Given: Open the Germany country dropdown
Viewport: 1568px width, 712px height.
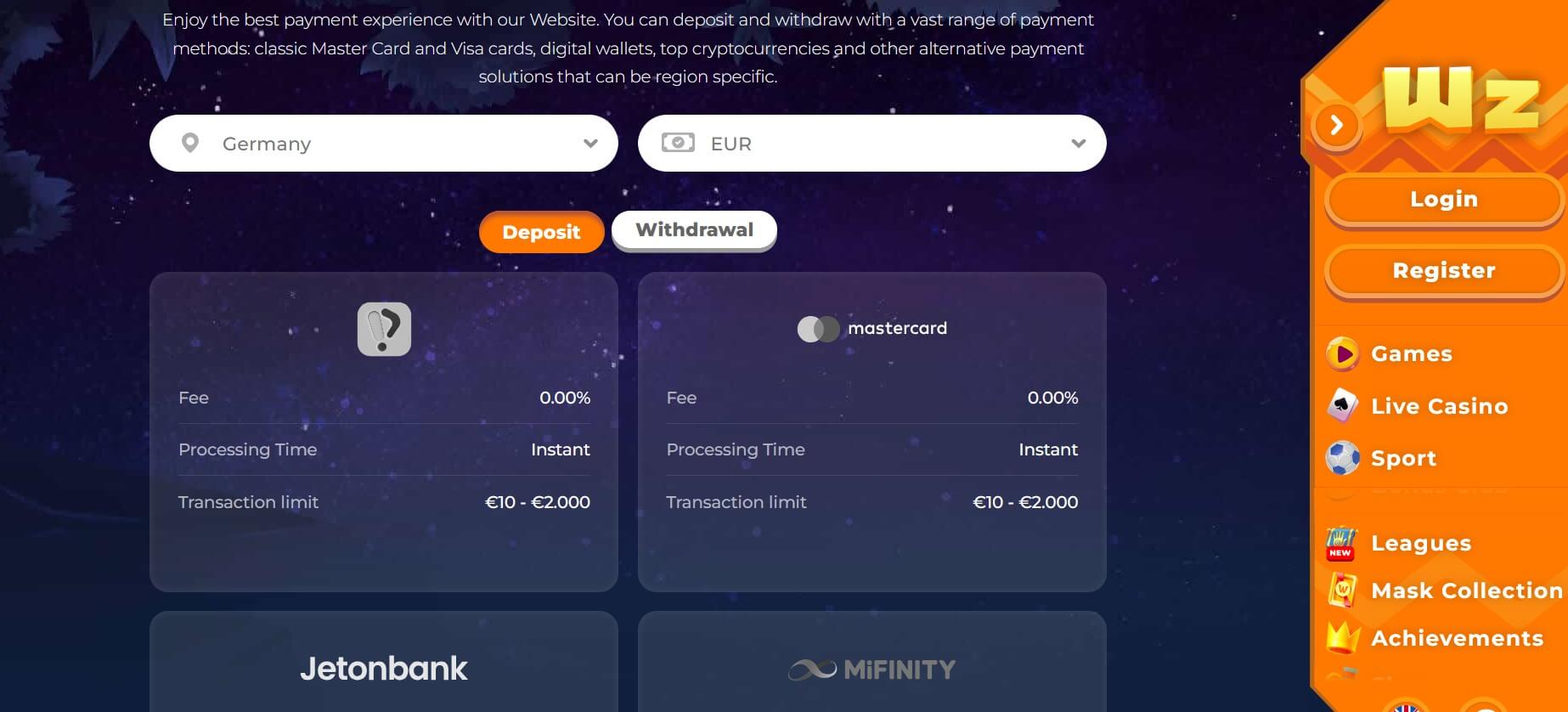Looking at the screenshot, I should pos(384,144).
